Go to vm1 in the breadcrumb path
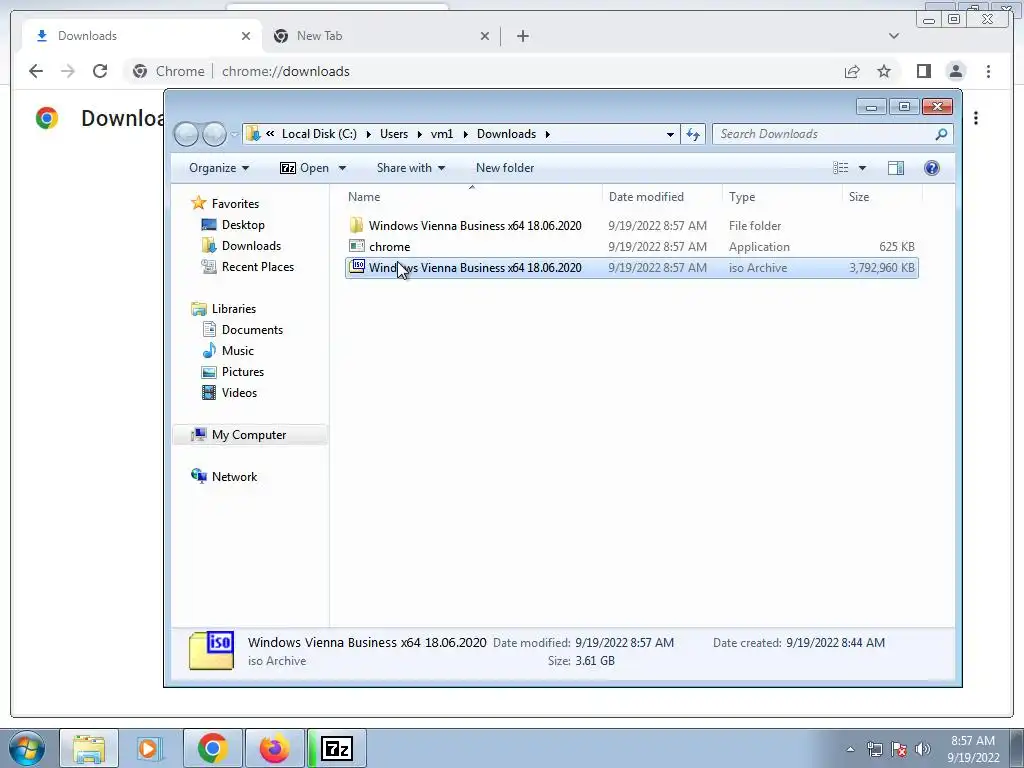Screen dimensions: 1024x768 coord(441,134)
